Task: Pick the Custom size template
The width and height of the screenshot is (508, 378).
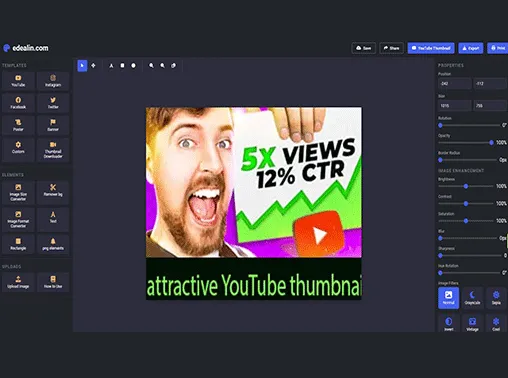Action: coord(18,150)
